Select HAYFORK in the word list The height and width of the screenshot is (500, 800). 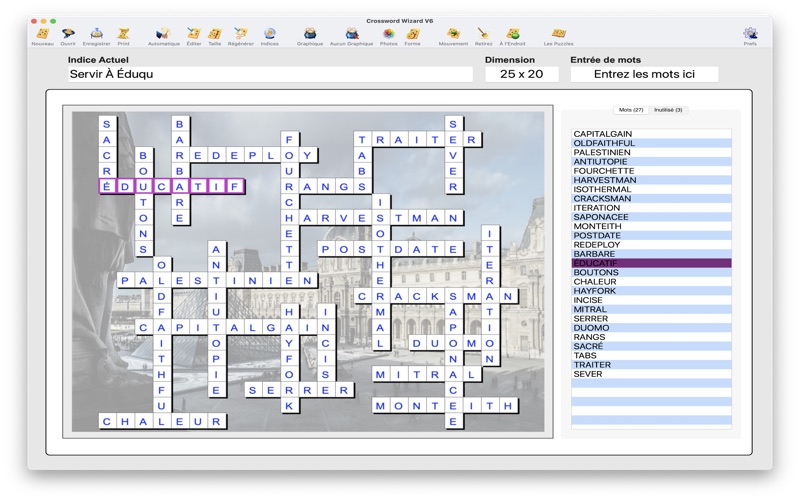click(x=652, y=290)
